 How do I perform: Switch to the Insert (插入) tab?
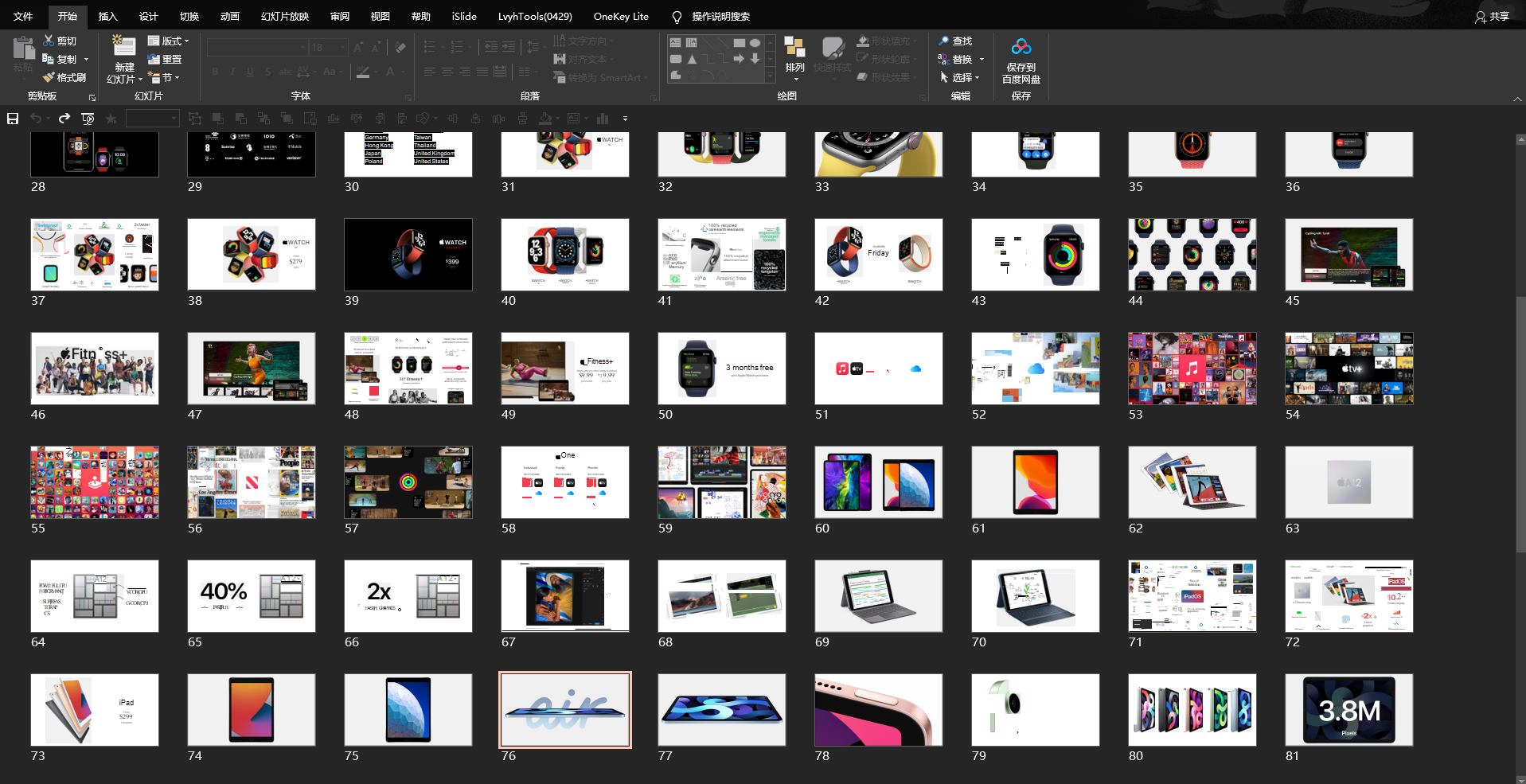click(x=107, y=16)
